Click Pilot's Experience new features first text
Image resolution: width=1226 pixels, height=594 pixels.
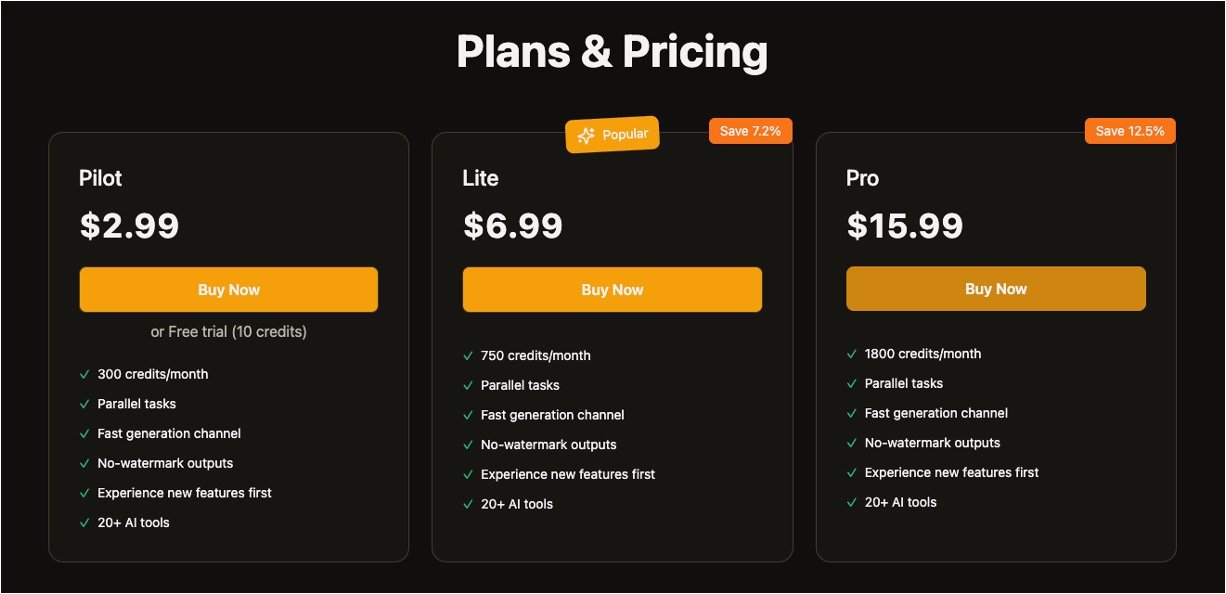tap(184, 493)
